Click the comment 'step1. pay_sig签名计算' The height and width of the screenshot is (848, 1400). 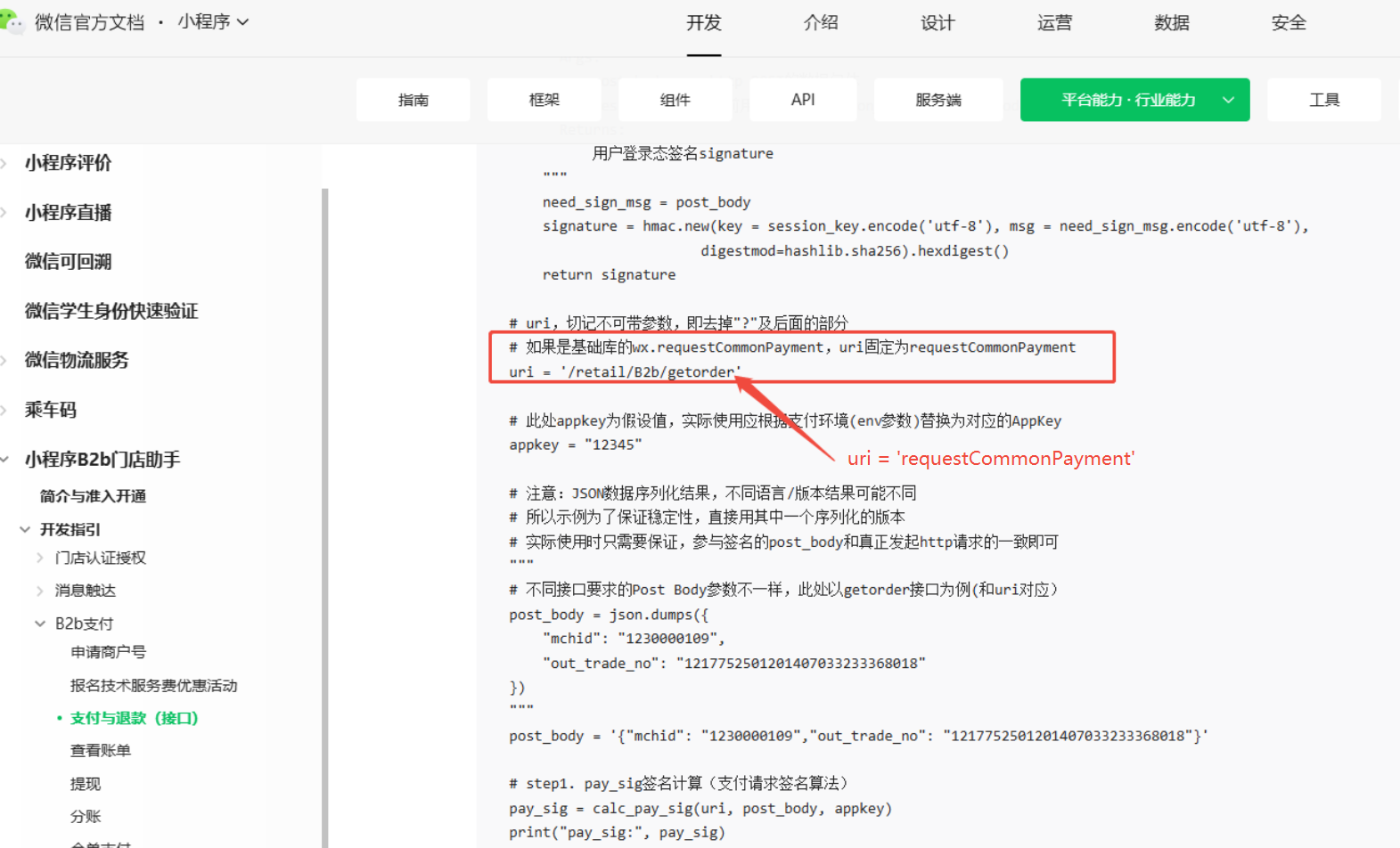point(679,784)
